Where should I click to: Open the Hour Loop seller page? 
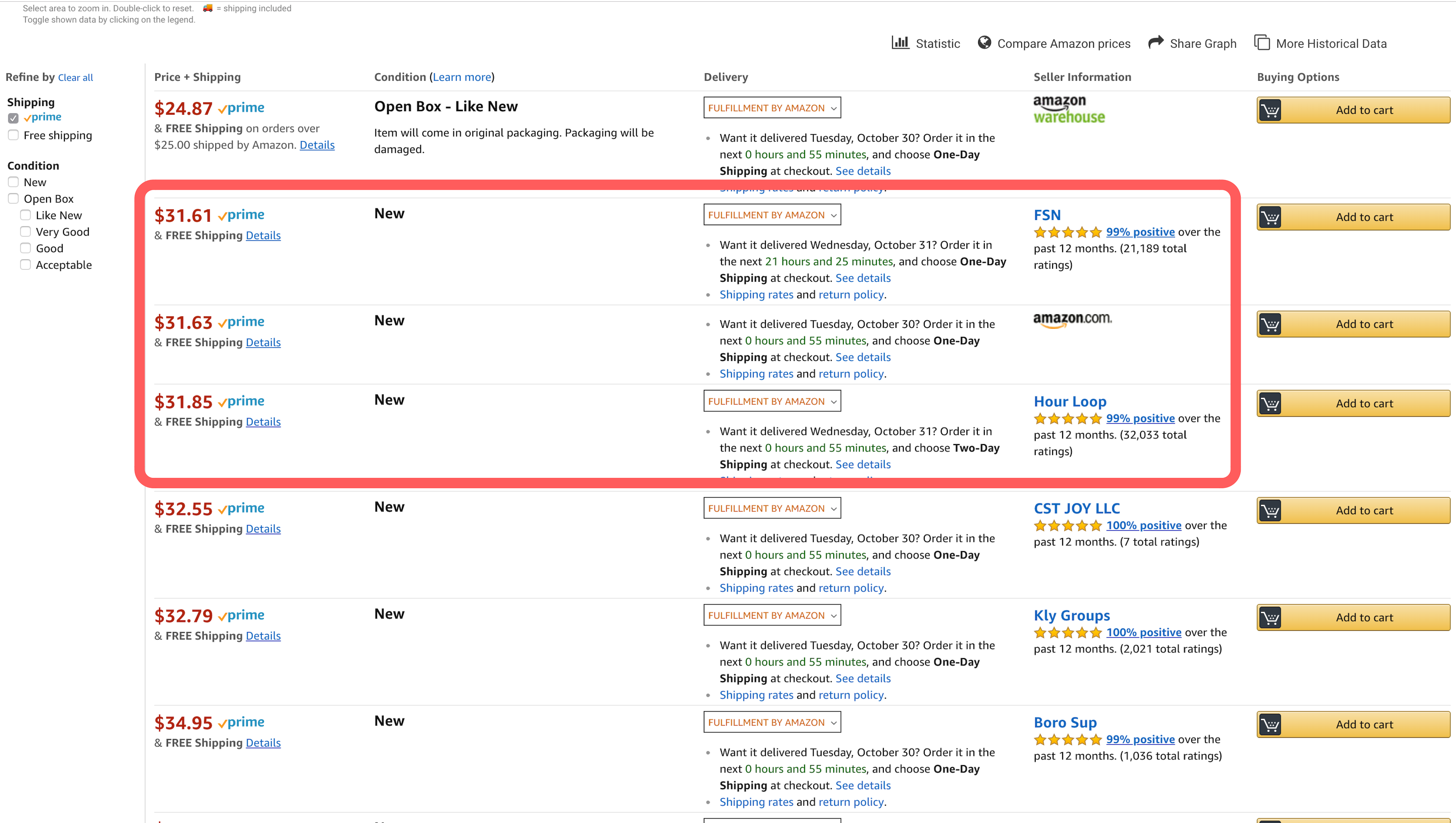point(1070,401)
